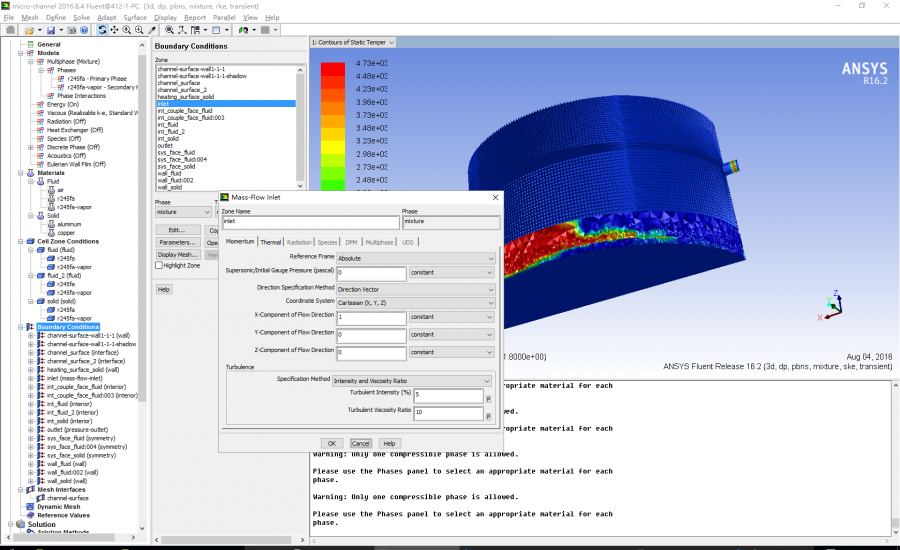Select the rotate view tool
The width and height of the screenshot is (900, 550).
pos(102,30)
